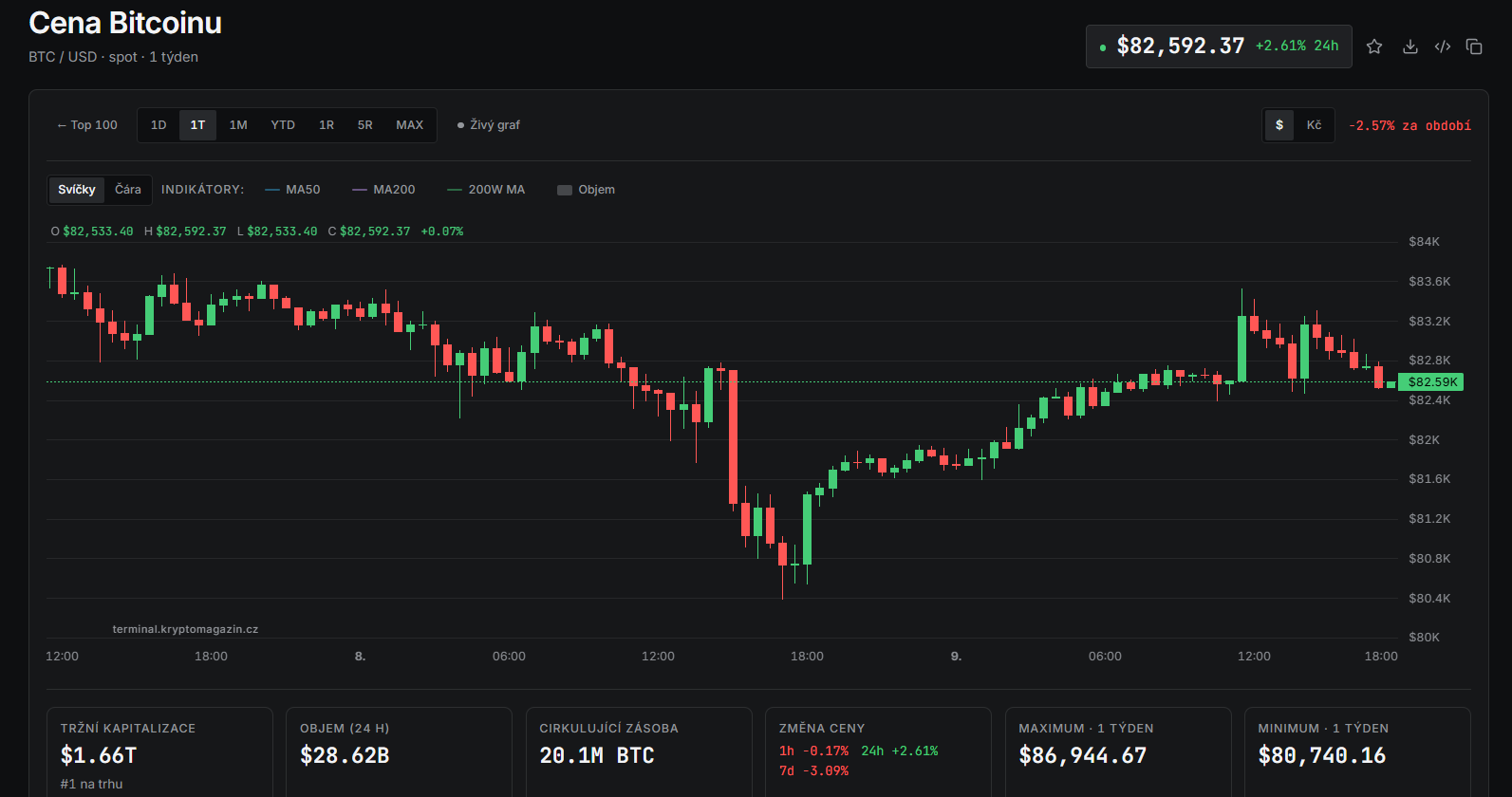Toggle the Objem volume indicator
This screenshot has width=1512, height=797.
click(x=586, y=190)
